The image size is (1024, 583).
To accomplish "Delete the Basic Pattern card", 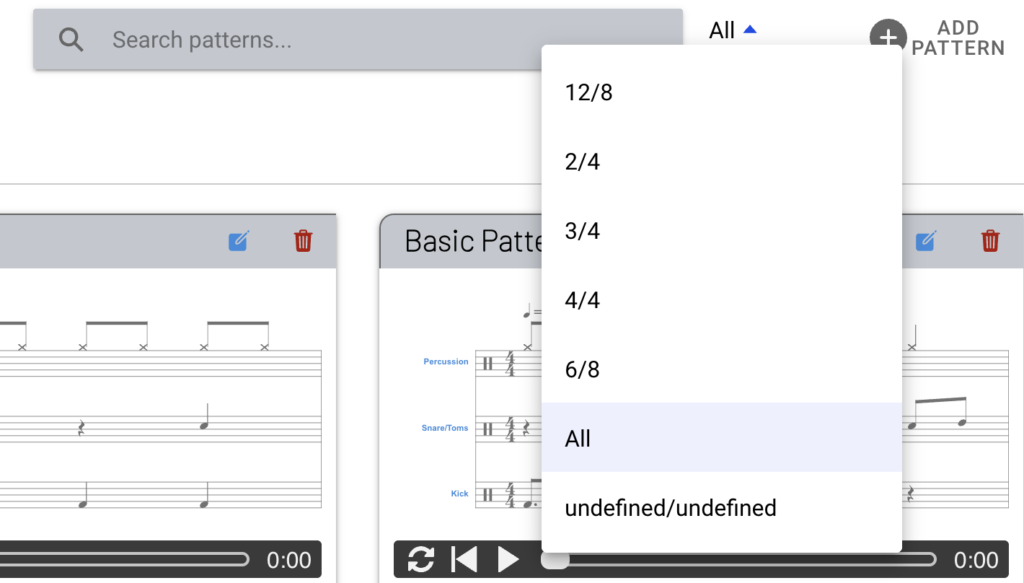I will pyautogui.click(x=990, y=241).
